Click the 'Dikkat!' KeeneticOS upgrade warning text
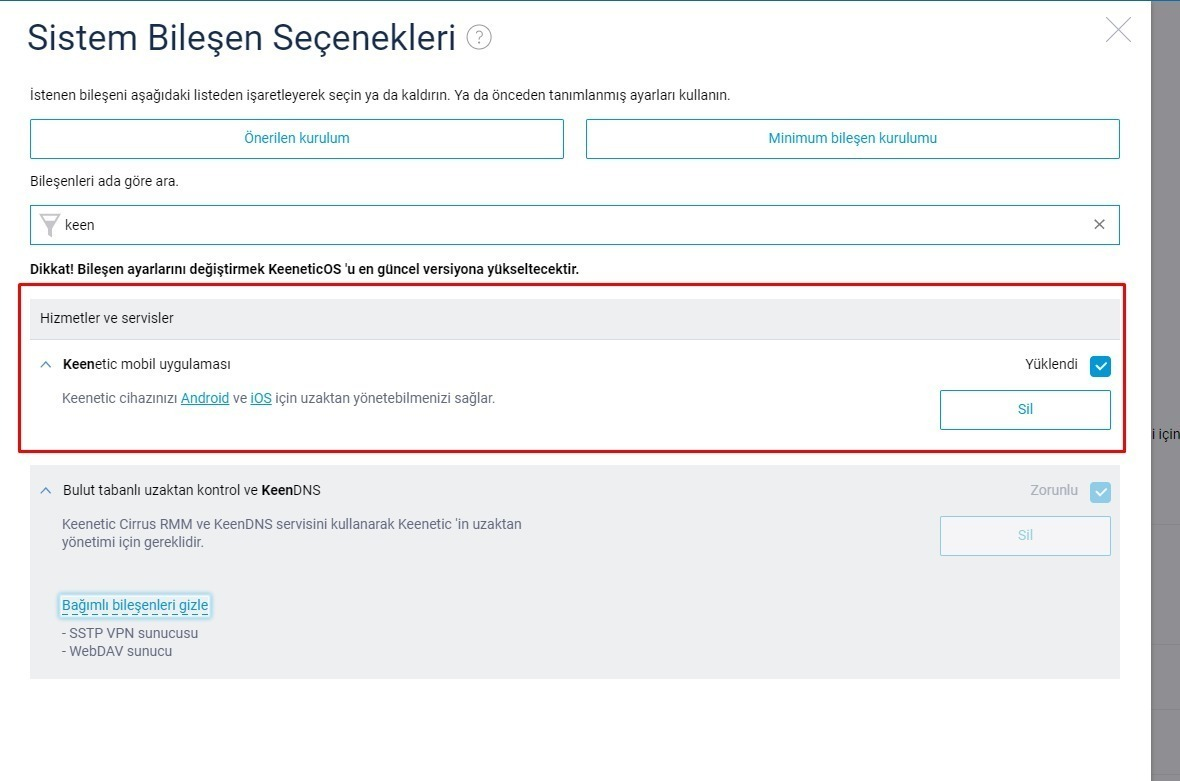 click(304, 269)
